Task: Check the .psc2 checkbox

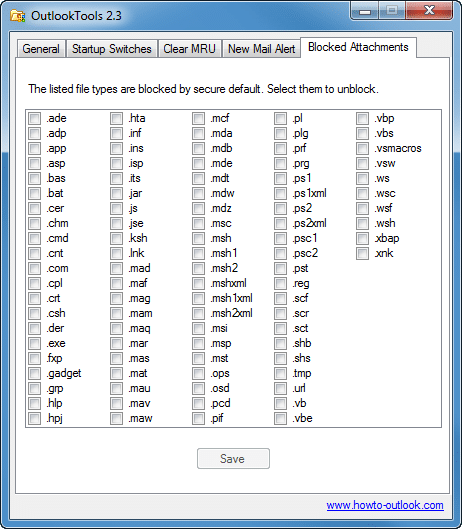Action: point(280,253)
